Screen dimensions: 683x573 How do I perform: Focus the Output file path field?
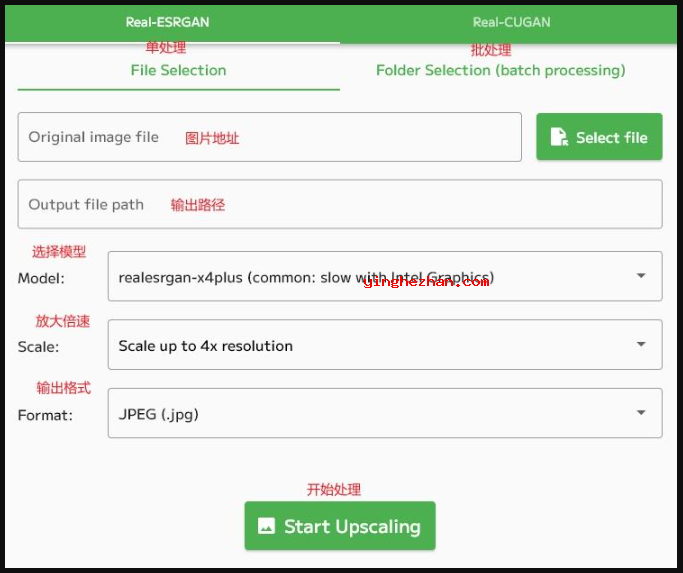pos(340,204)
